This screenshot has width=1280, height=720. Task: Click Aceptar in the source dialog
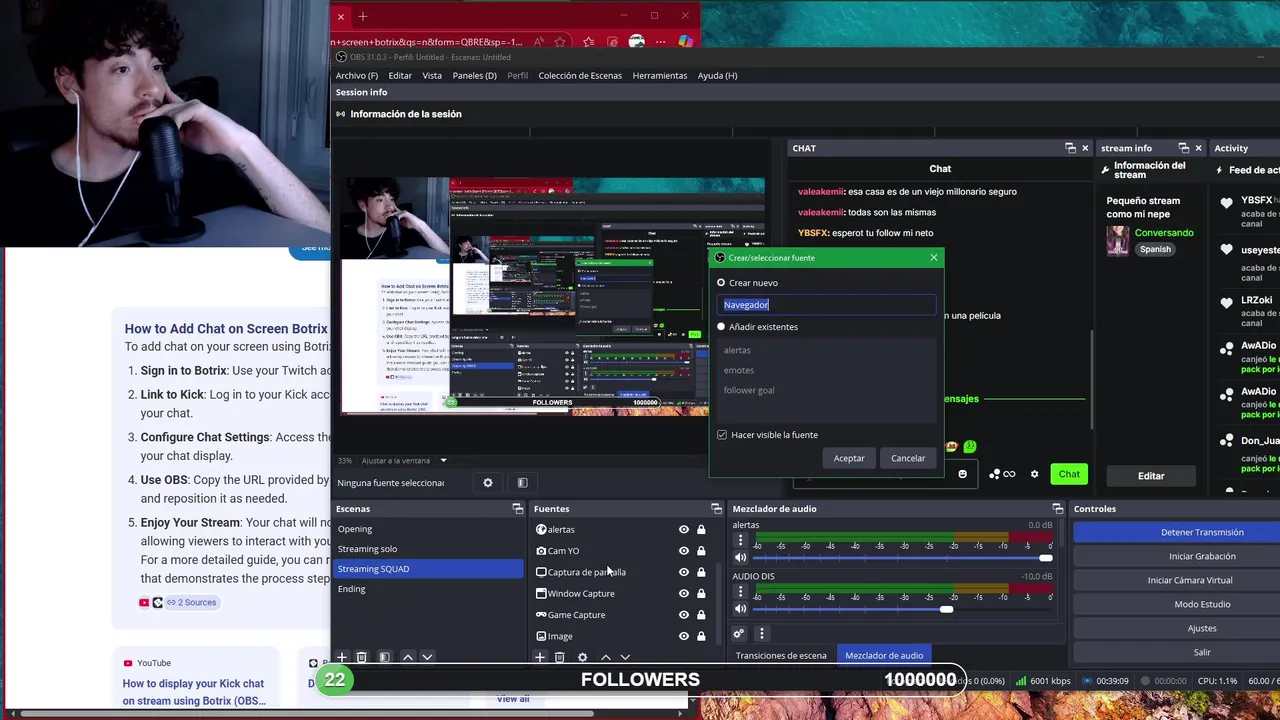click(x=849, y=458)
